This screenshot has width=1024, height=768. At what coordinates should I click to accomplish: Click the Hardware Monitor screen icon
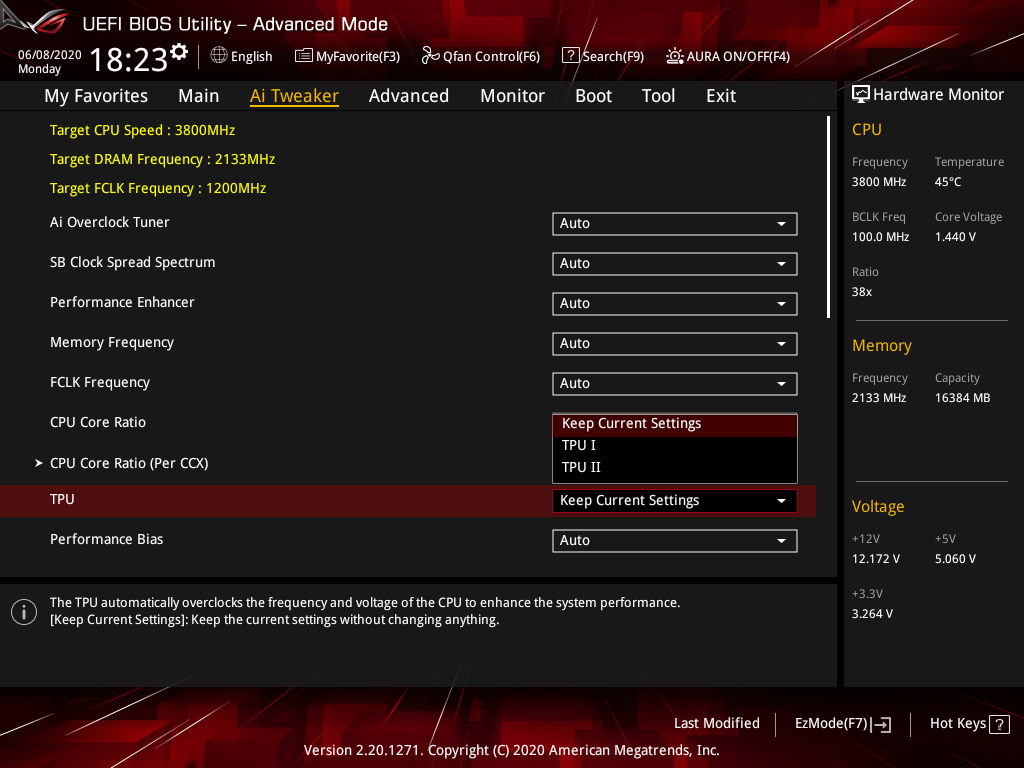861,94
